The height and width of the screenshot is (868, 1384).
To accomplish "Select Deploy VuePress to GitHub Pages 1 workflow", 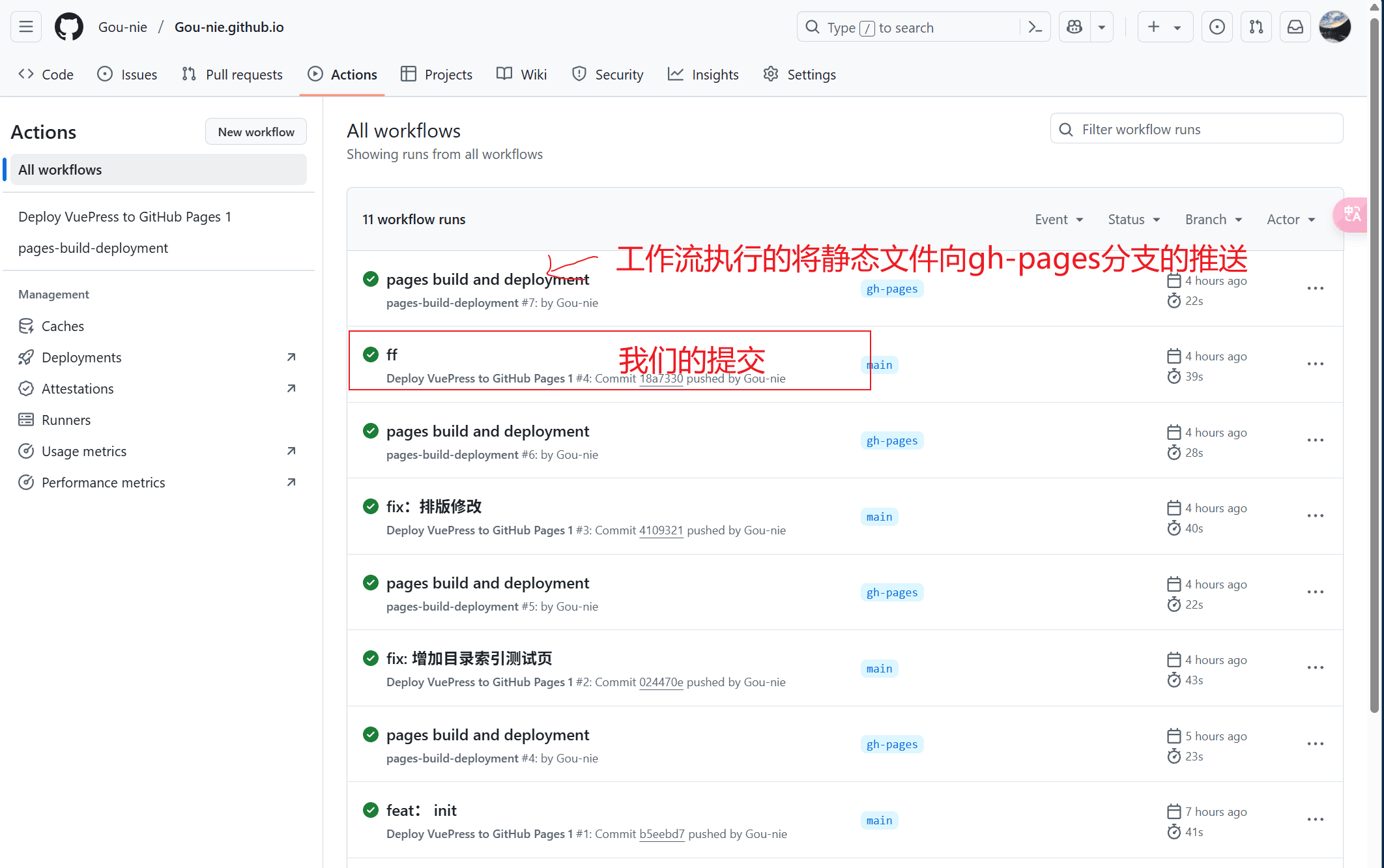I will [124, 216].
